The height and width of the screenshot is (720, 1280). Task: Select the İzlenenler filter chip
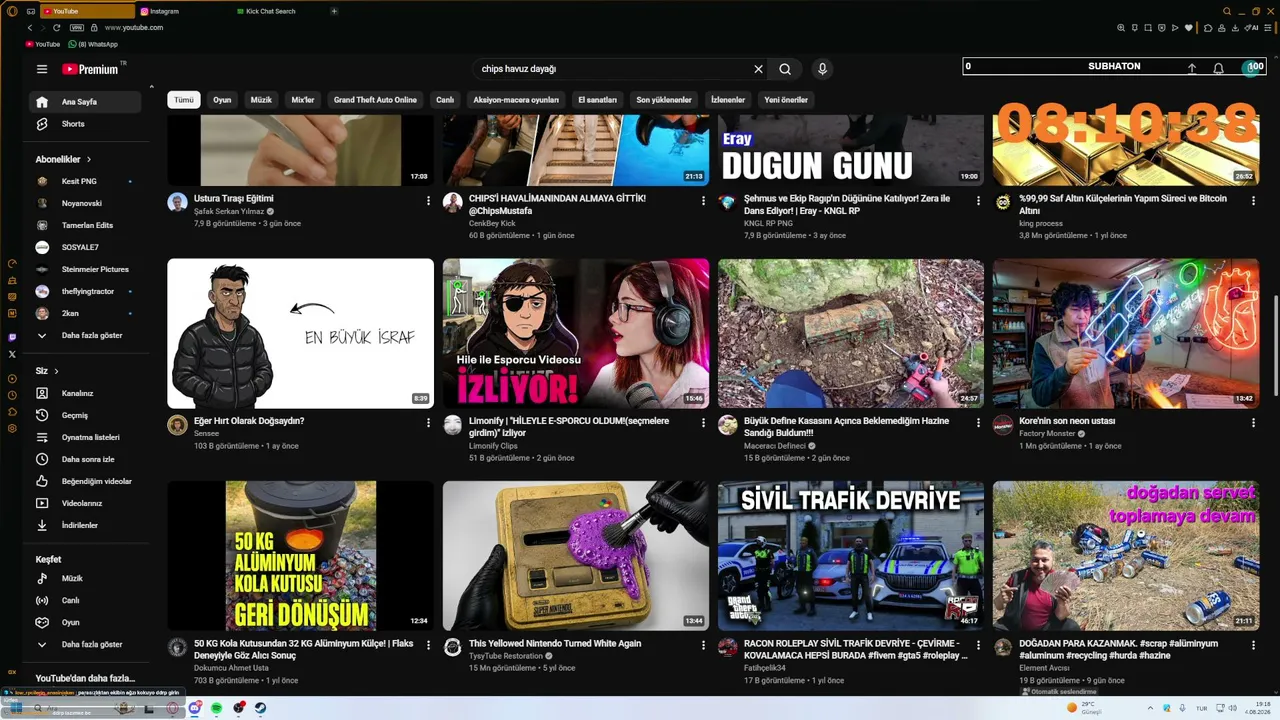point(727,100)
